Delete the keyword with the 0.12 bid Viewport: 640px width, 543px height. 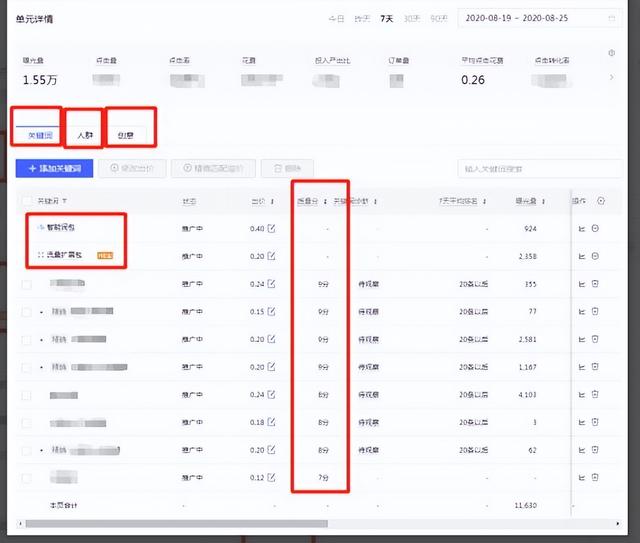tap(595, 477)
